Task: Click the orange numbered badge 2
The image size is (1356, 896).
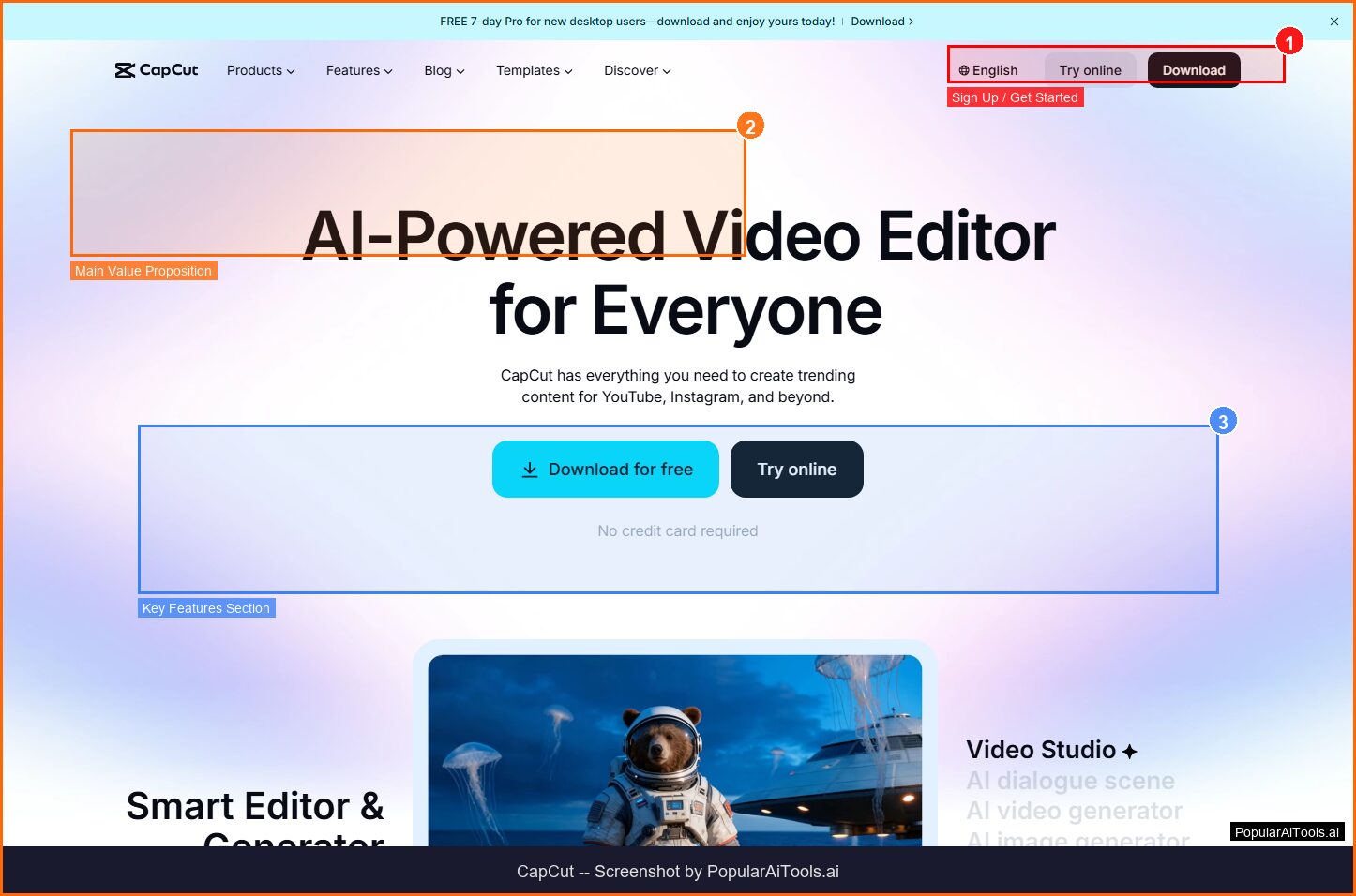Action: point(749,125)
